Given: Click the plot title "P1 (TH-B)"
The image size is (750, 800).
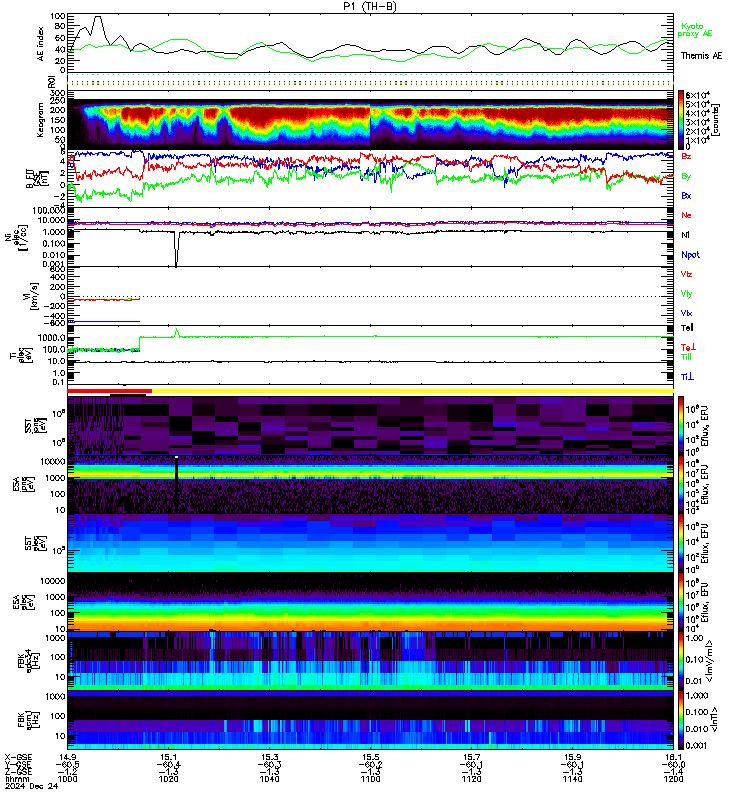Looking at the screenshot, I should pyautogui.click(x=370, y=6).
